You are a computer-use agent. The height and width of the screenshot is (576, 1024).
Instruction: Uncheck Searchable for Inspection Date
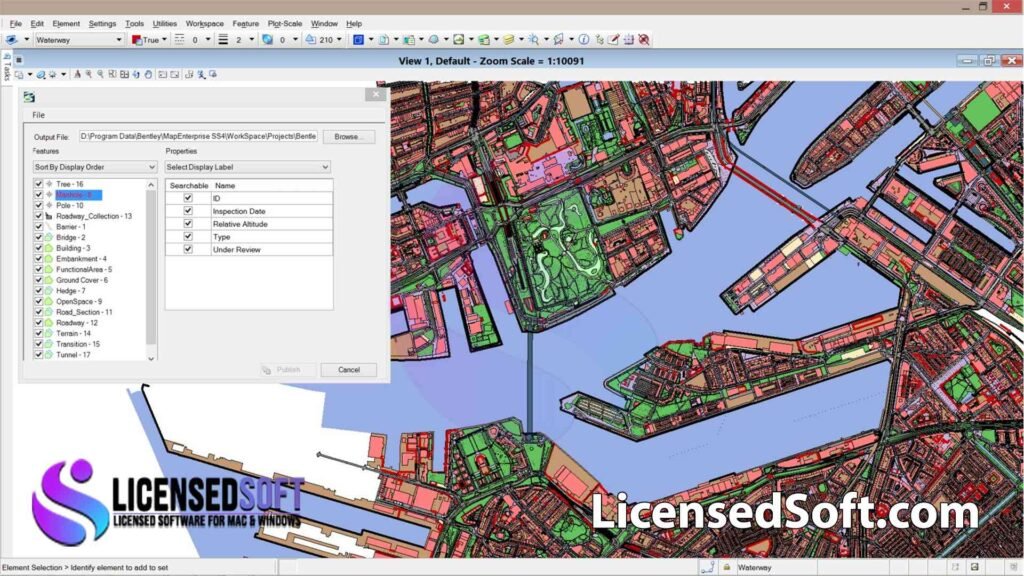tap(188, 211)
